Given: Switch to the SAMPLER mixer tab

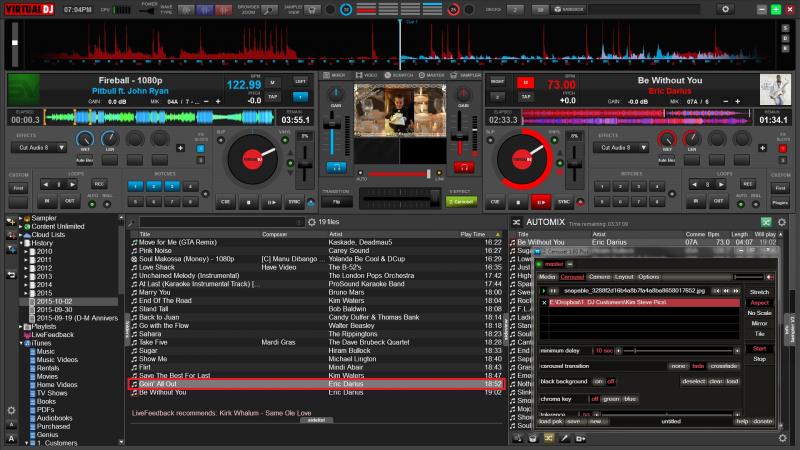Looking at the screenshot, I should 465,75.
